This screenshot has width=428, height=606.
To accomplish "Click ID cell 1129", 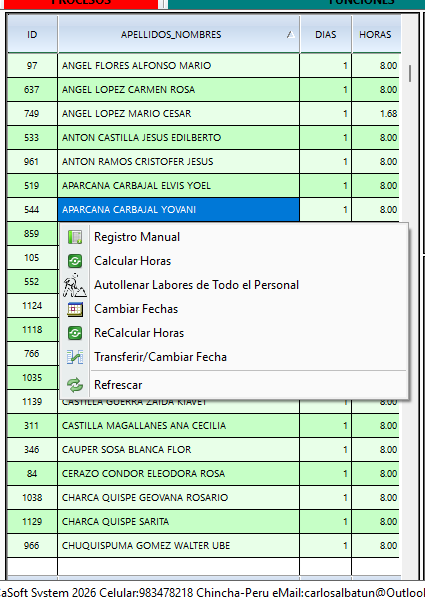I will pos(32,521).
